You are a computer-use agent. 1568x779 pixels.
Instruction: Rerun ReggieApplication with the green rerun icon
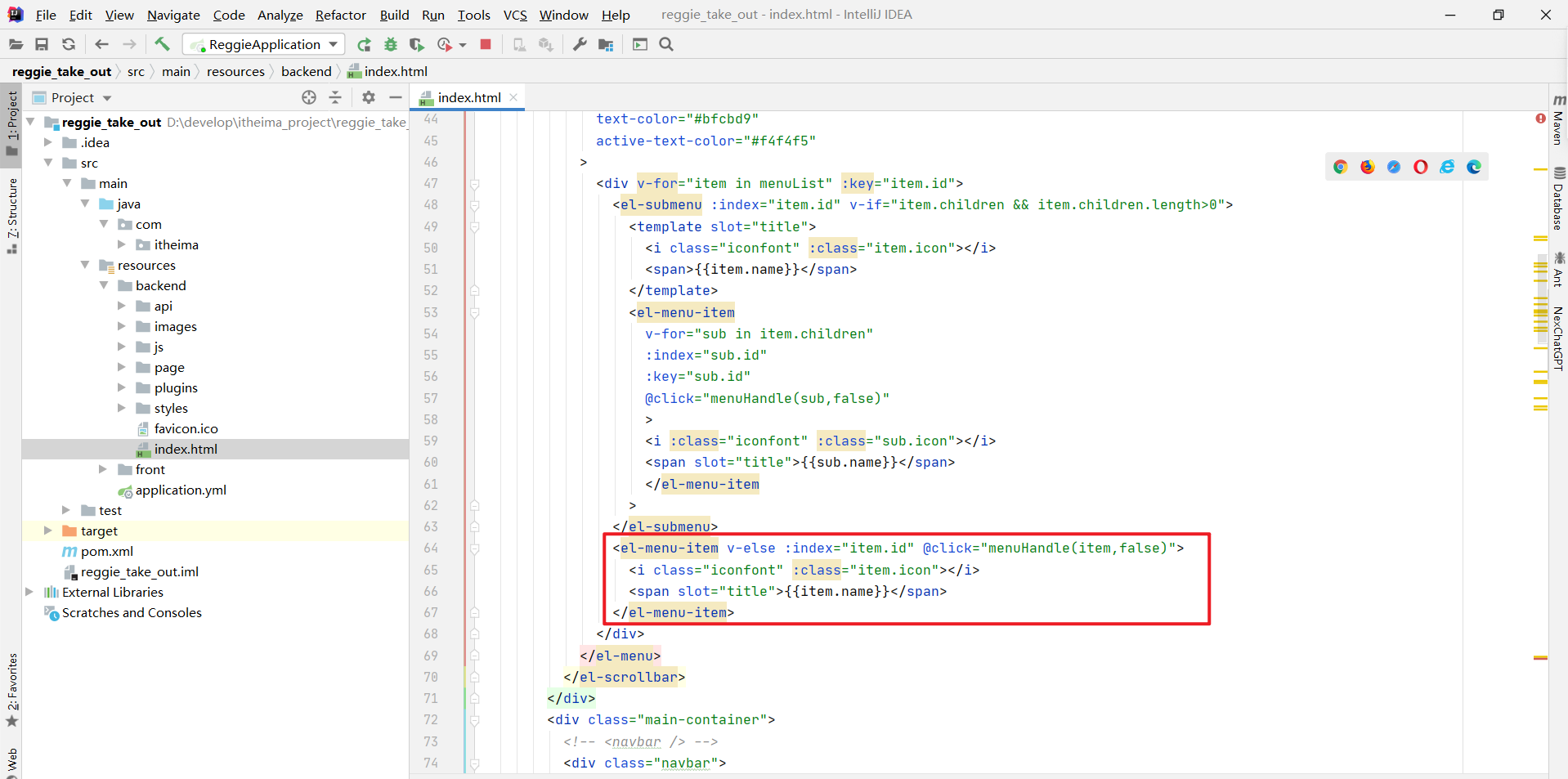click(365, 44)
